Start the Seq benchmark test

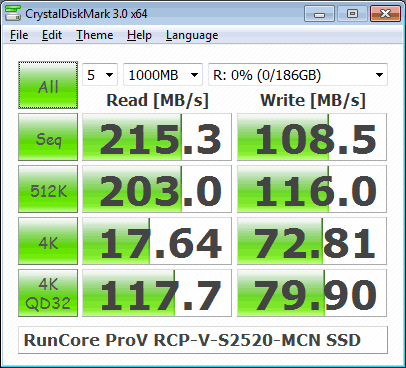click(48, 137)
